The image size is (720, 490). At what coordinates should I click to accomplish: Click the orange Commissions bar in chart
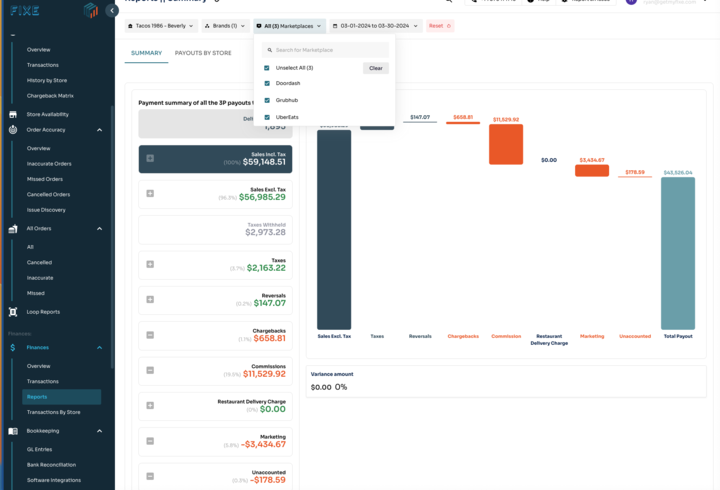pos(506,145)
